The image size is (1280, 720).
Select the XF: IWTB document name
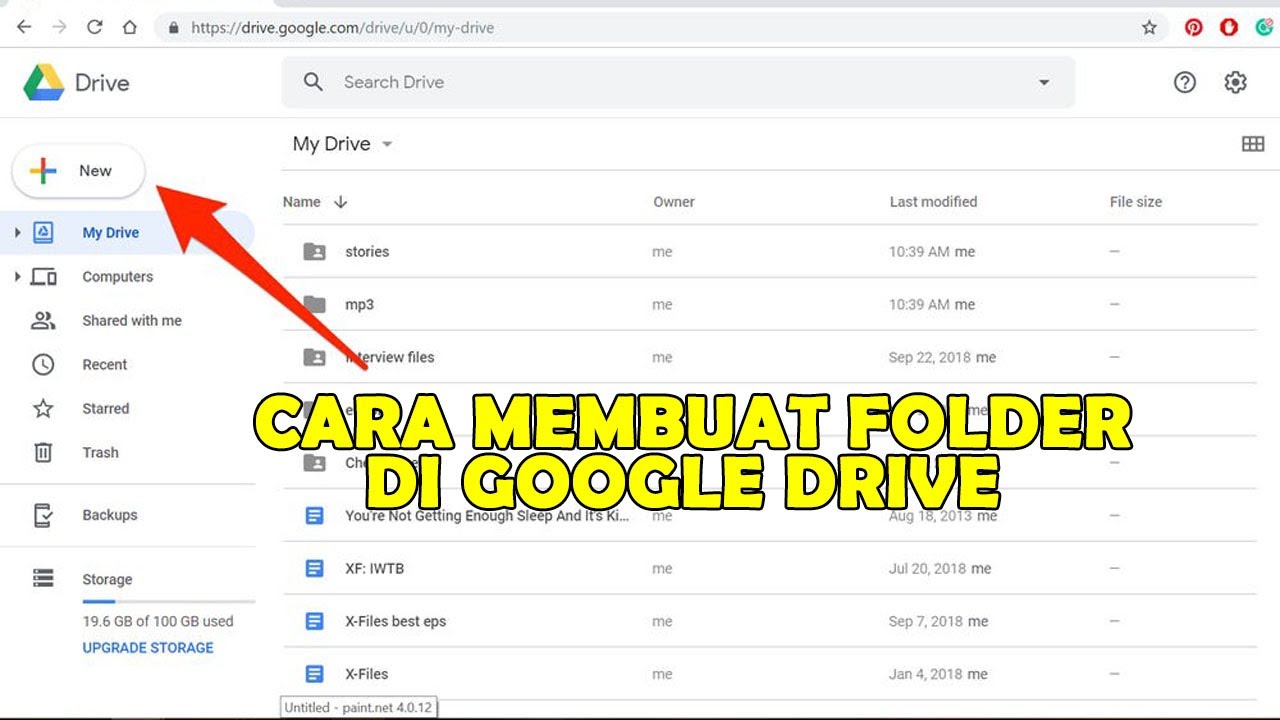374,568
